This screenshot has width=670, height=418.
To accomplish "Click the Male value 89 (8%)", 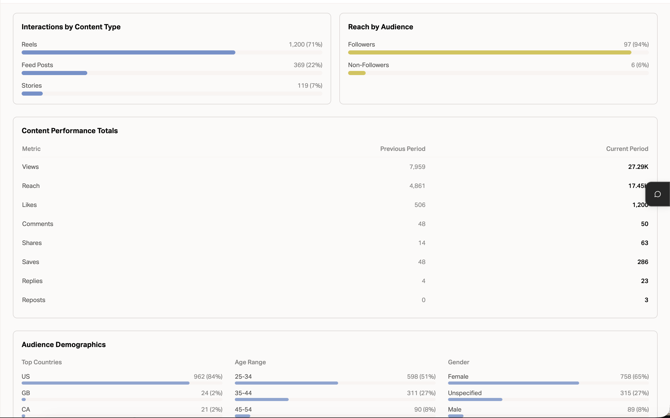I will (x=638, y=409).
